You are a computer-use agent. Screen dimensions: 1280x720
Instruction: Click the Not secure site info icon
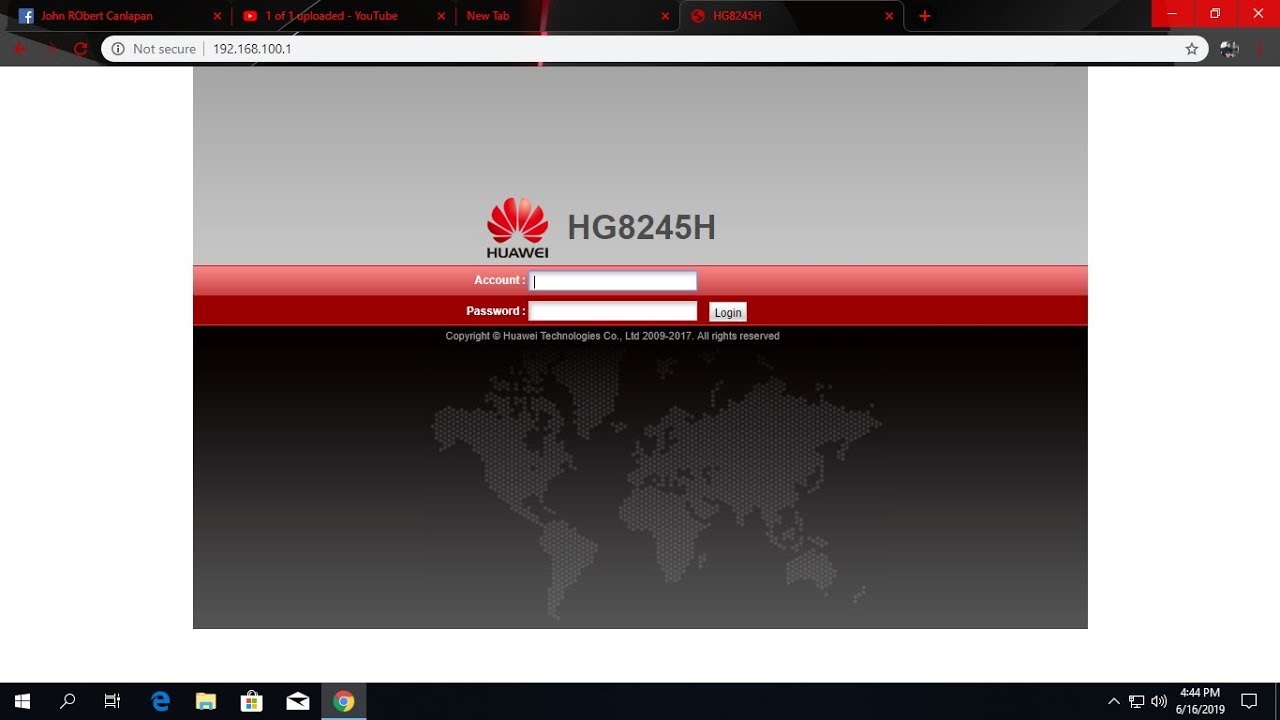point(118,48)
